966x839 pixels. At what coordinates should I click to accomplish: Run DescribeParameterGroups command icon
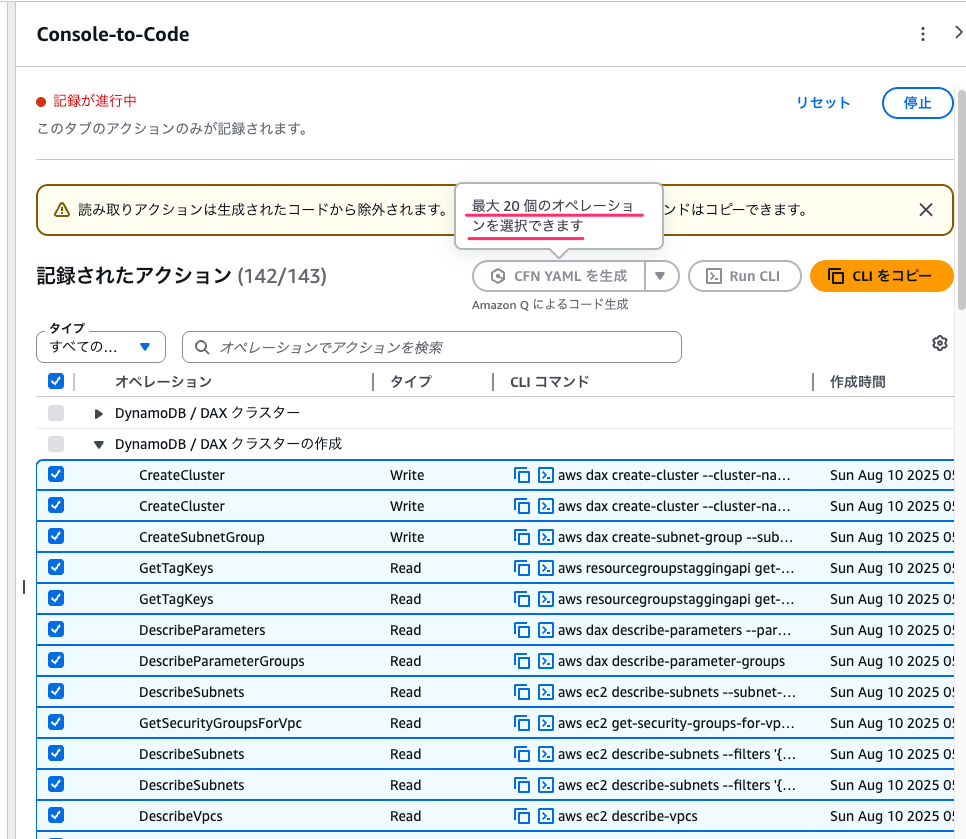pyautogui.click(x=545, y=661)
